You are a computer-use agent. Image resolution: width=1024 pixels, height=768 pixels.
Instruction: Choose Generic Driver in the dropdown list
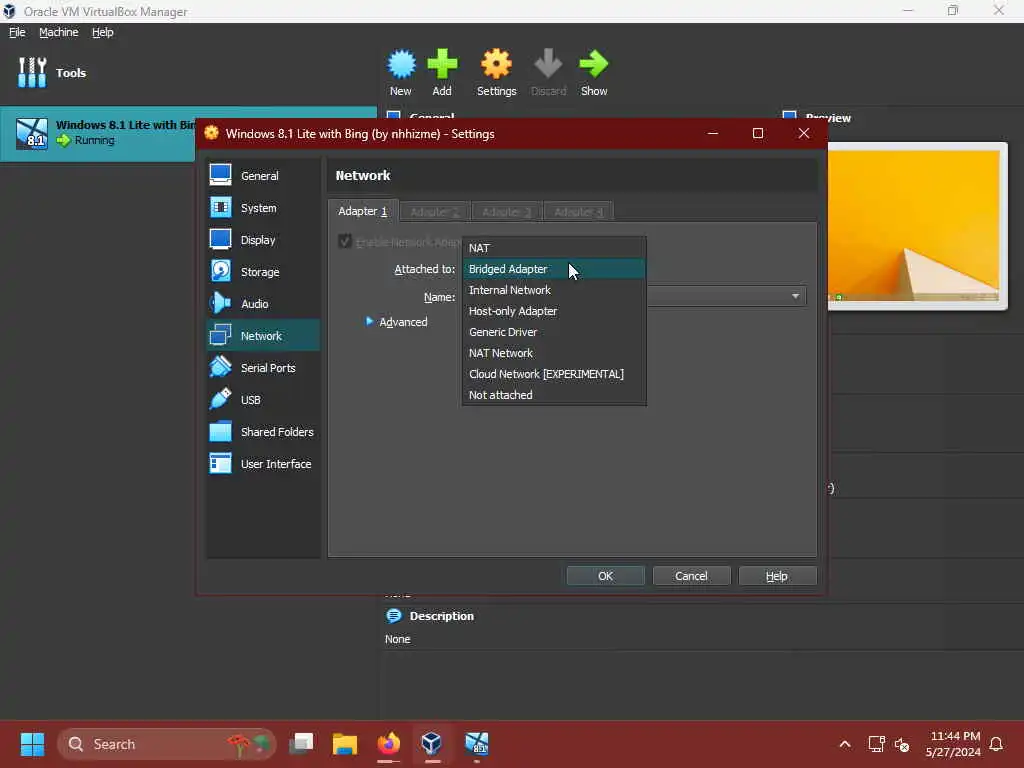click(554, 332)
